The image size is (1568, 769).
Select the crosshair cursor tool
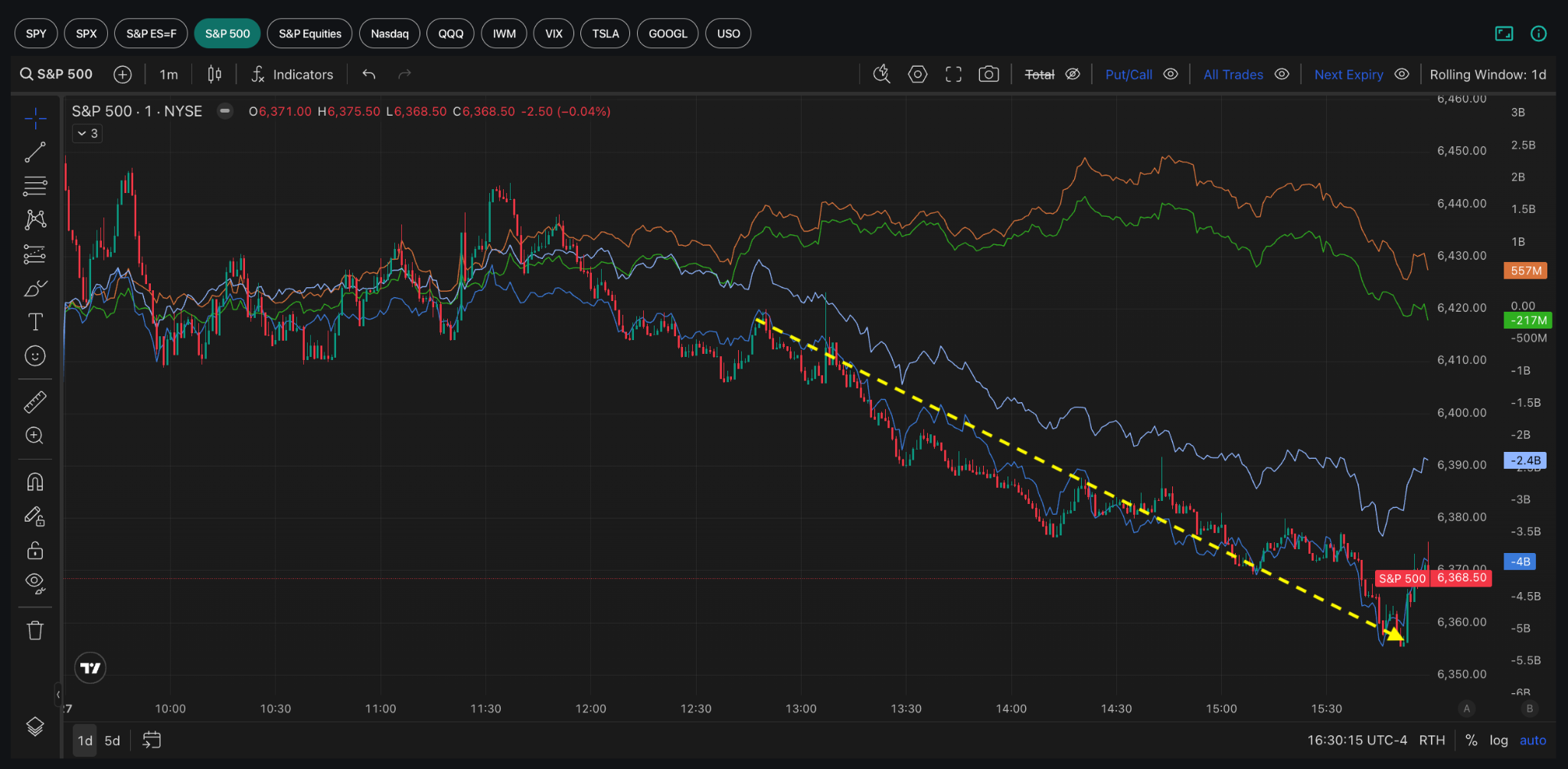pos(35,118)
